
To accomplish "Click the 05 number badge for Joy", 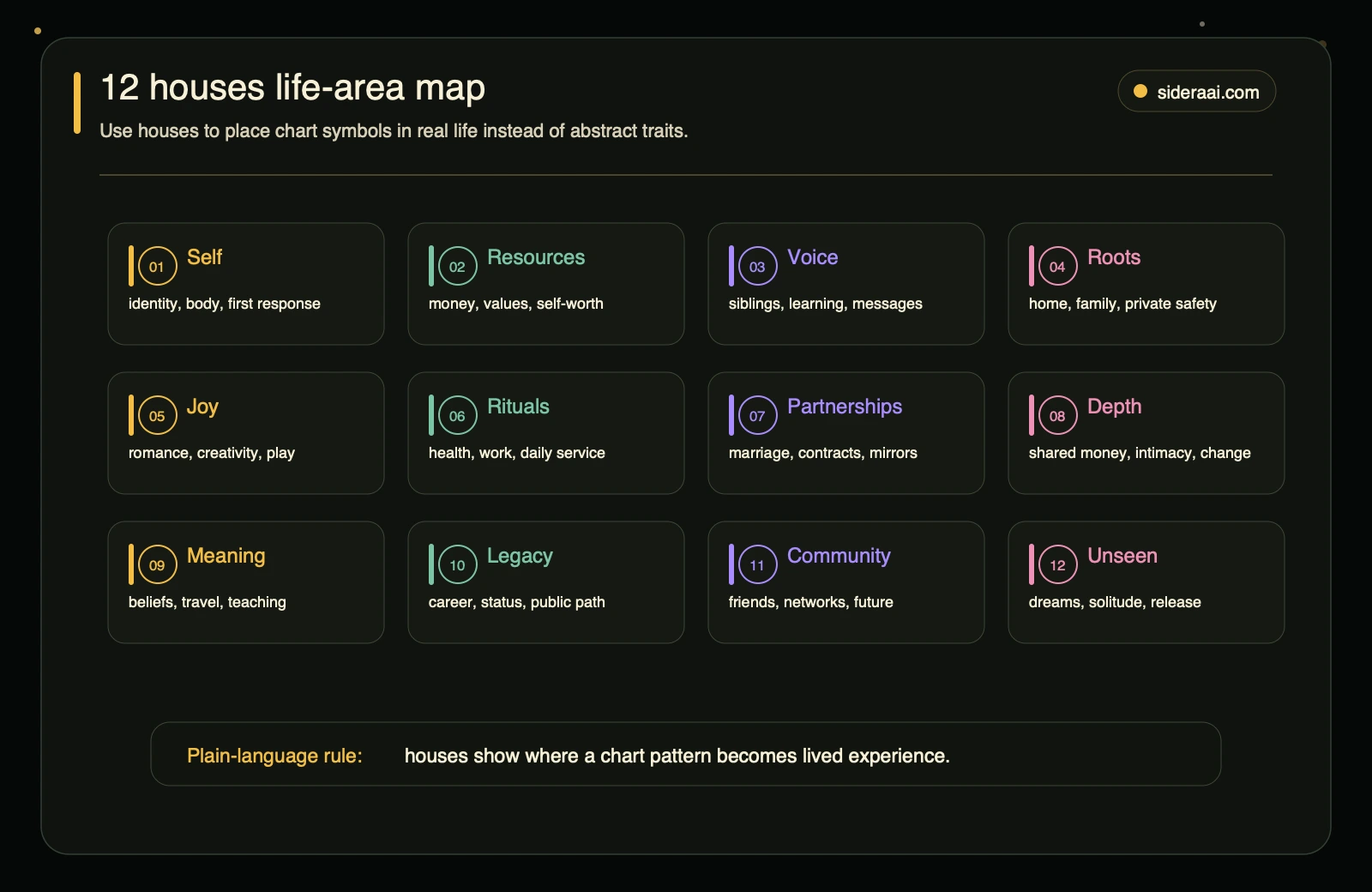I will click(x=157, y=415).
